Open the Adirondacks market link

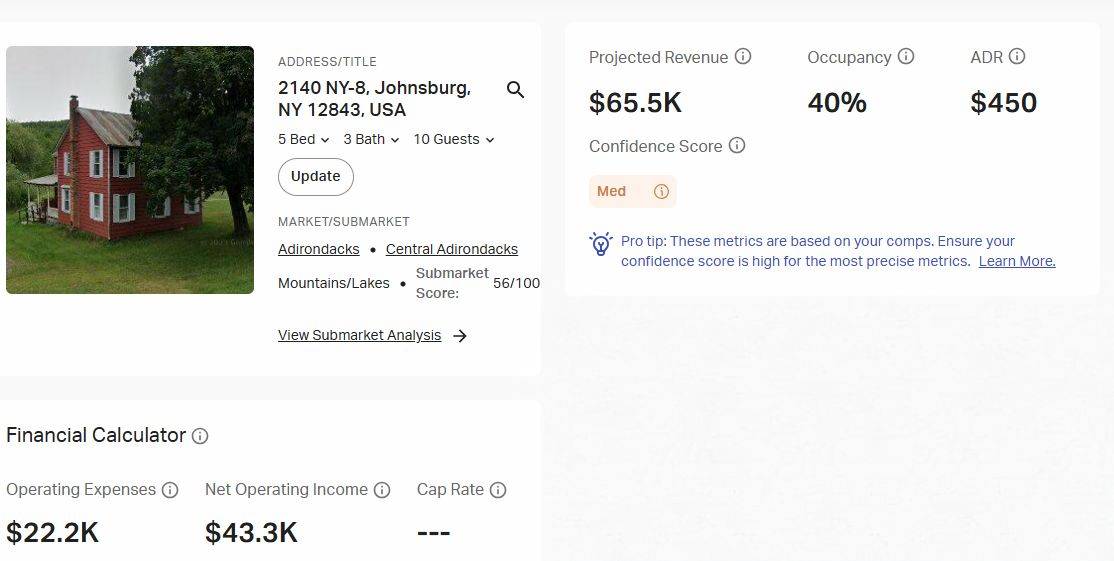point(318,249)
